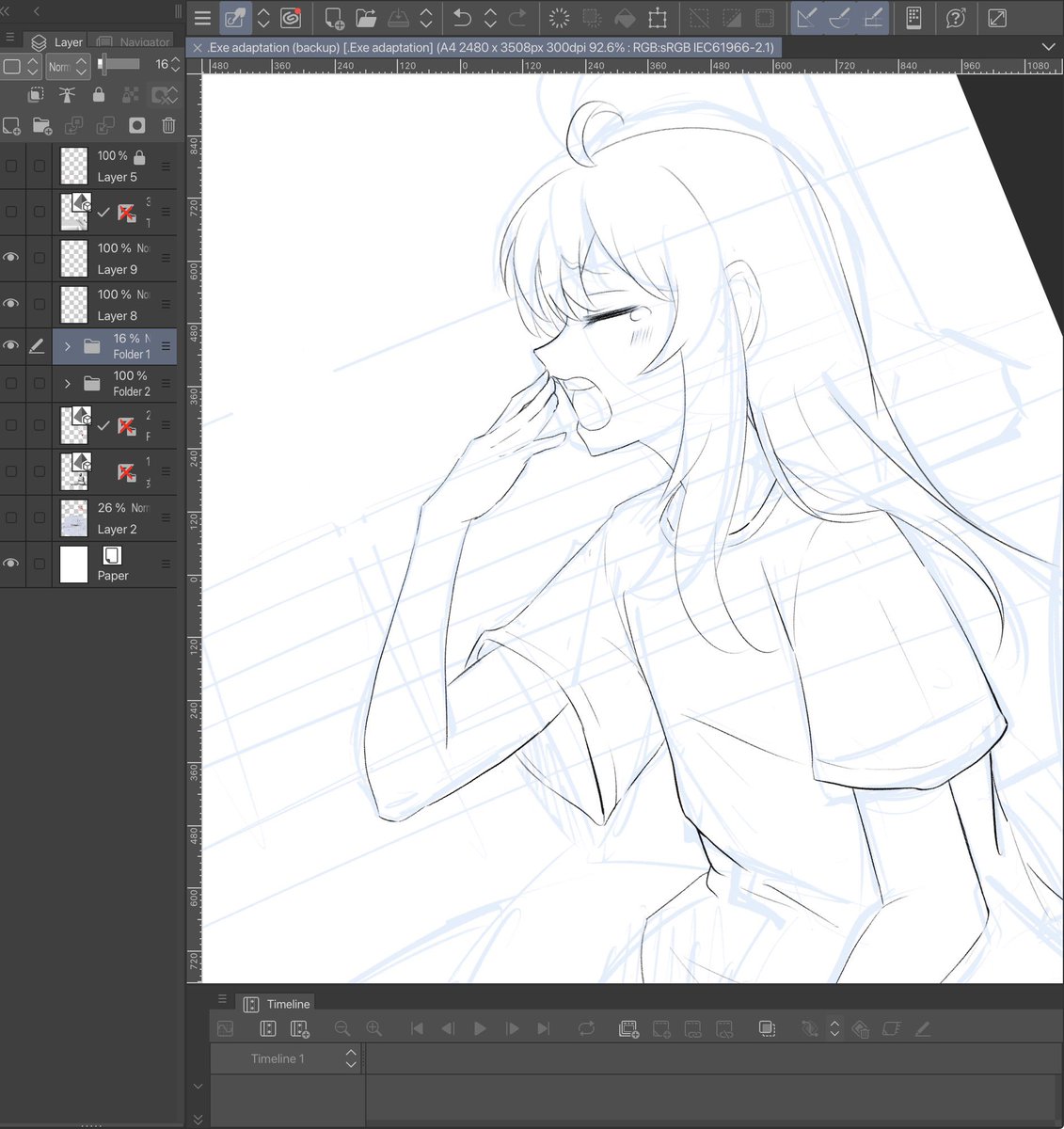Open Clip Studio support help icon
The image size is (1064, 1129).
tap(956, 18)
